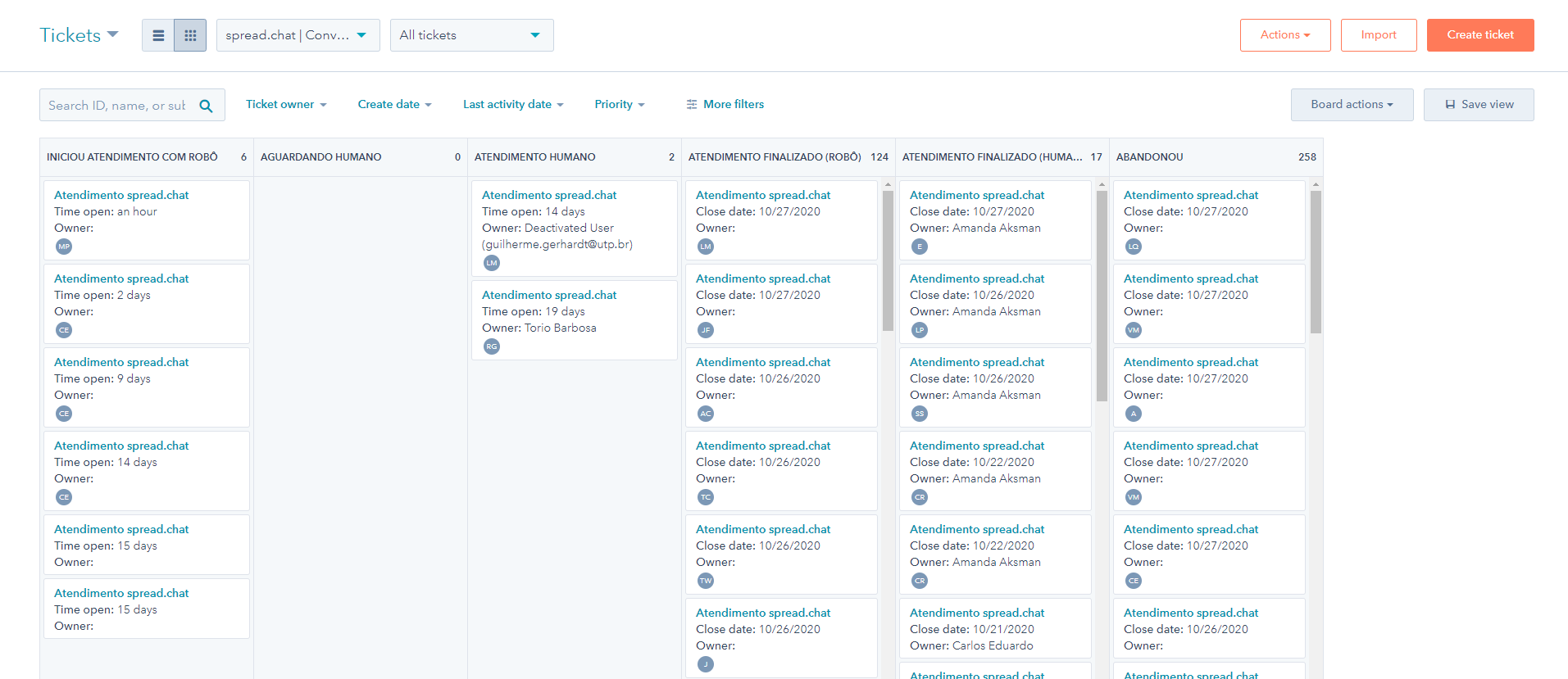Click the CE avatar in Abandonou column
The image size is (1568, 679).
(x=1134, y=581)
